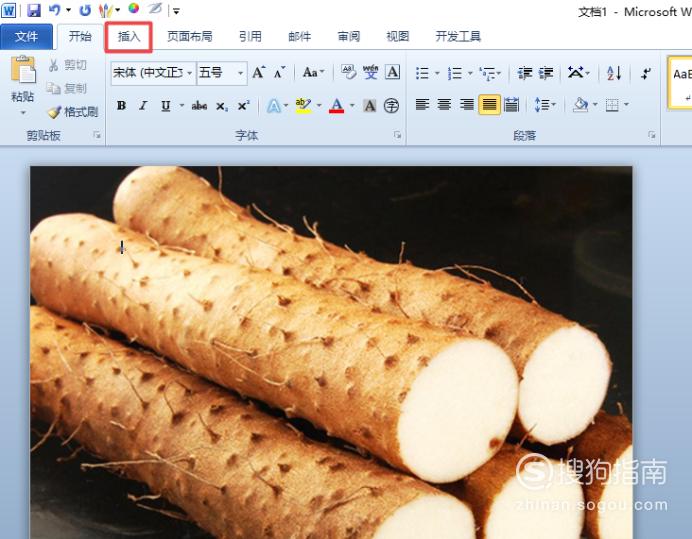
Task: Open the 剪贴板 dialog launcher
Action: [x=97, y=135]
